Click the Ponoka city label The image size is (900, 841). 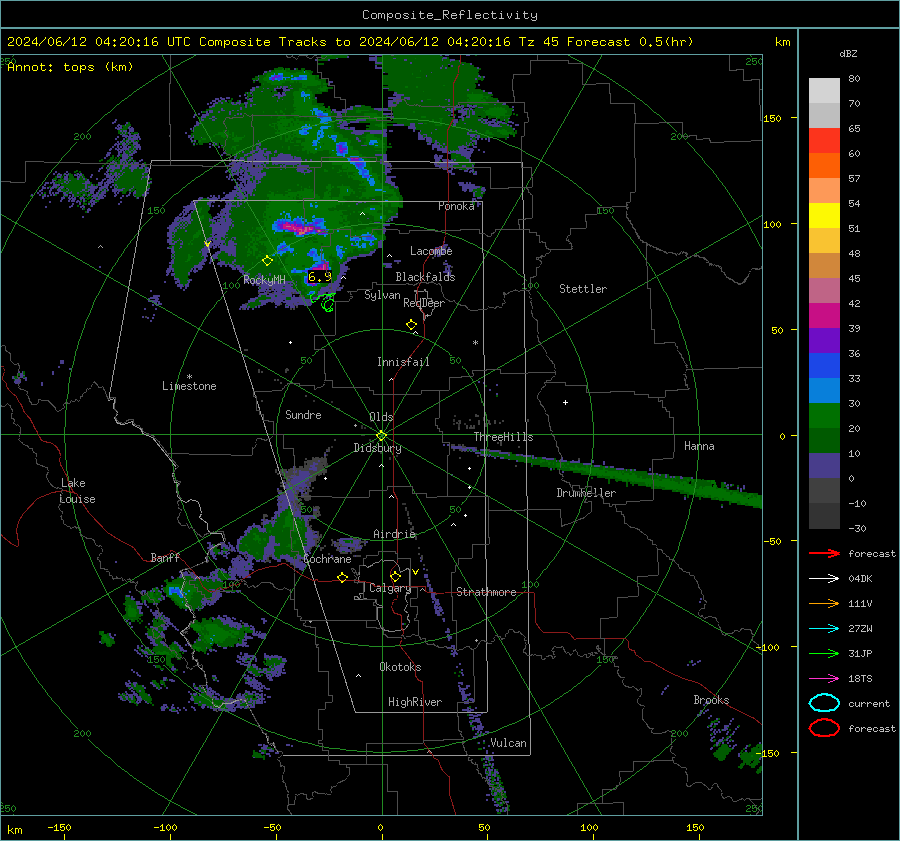(x=456, y=206)
